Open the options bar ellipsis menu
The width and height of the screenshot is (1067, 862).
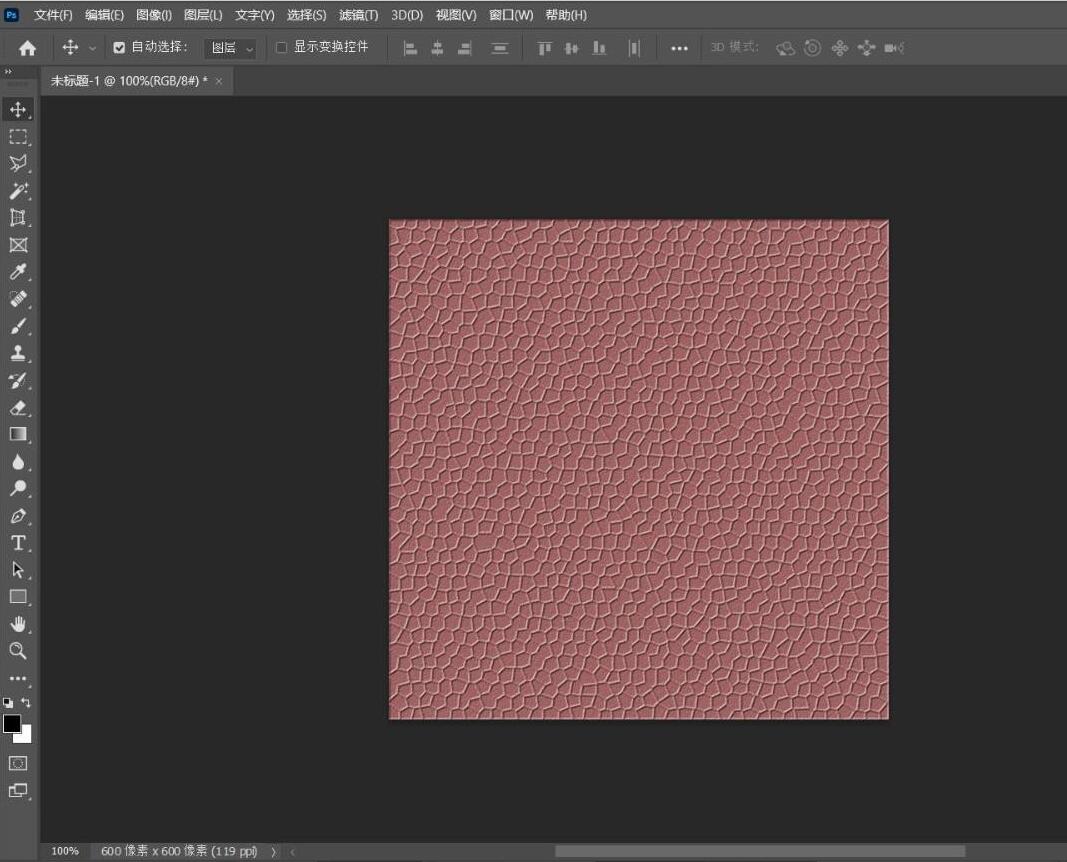(679, 47)
